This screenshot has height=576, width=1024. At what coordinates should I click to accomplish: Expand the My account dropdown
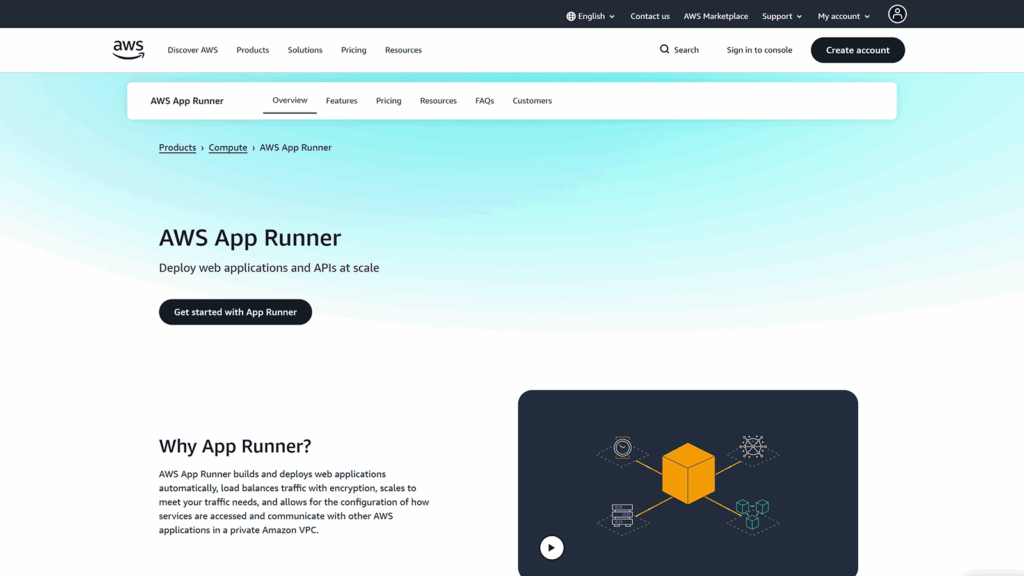click(844, 16)
